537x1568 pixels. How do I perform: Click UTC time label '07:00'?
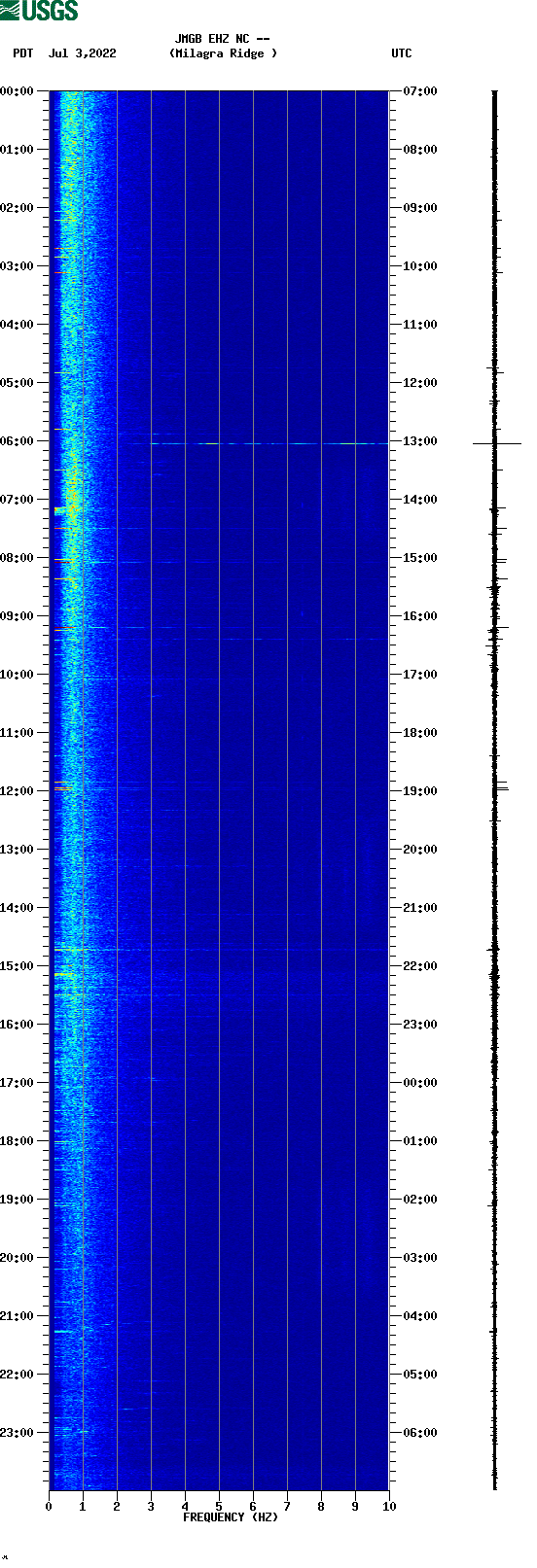click(420, 91)
